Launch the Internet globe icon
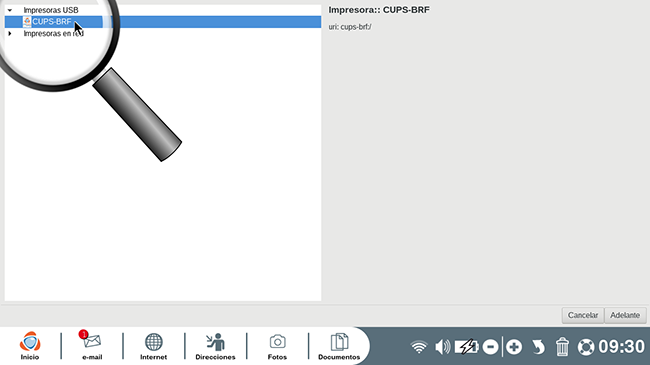 pyautogui.click(x=153, y=345)
